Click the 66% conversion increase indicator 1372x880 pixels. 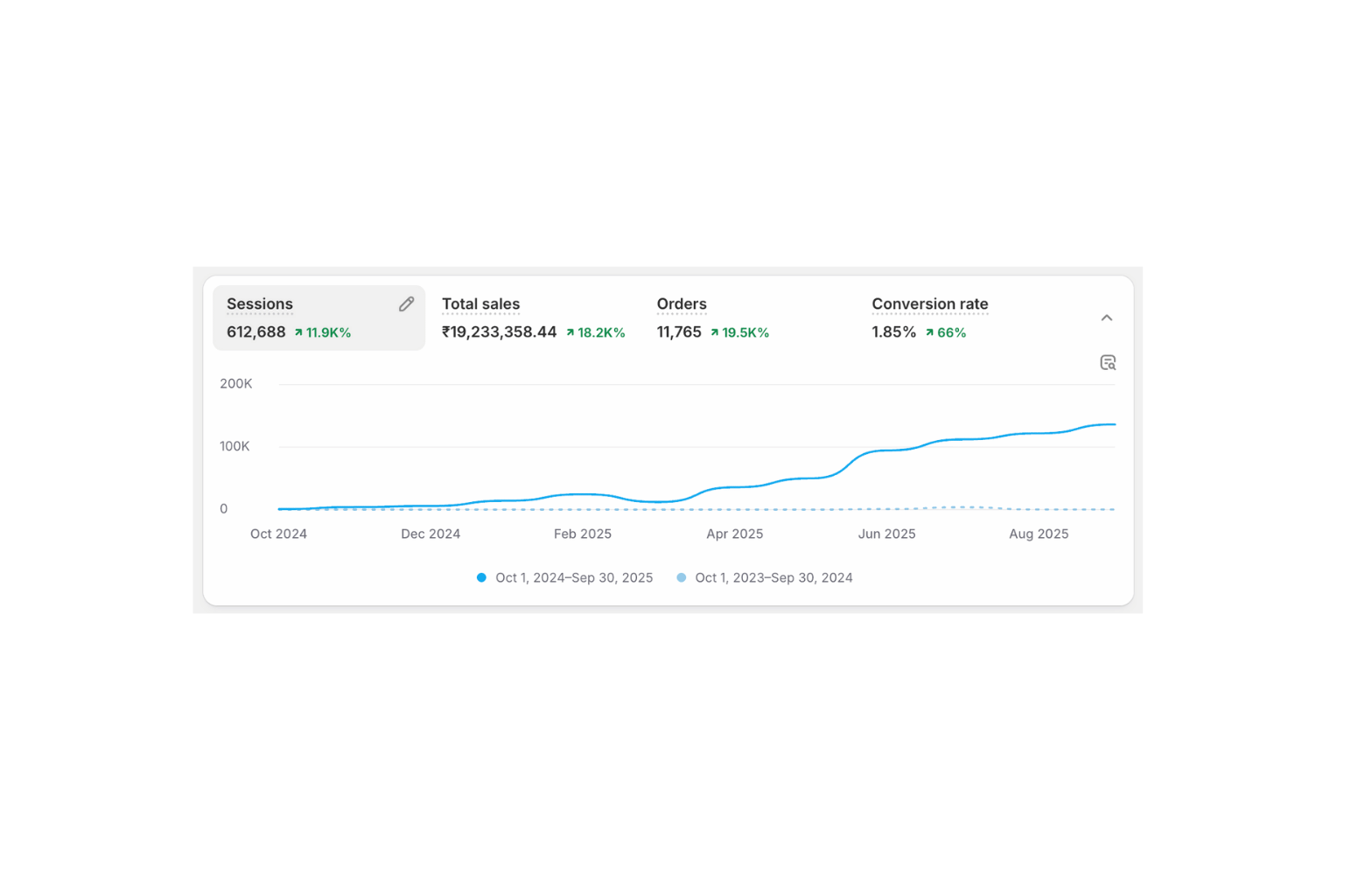945,332
